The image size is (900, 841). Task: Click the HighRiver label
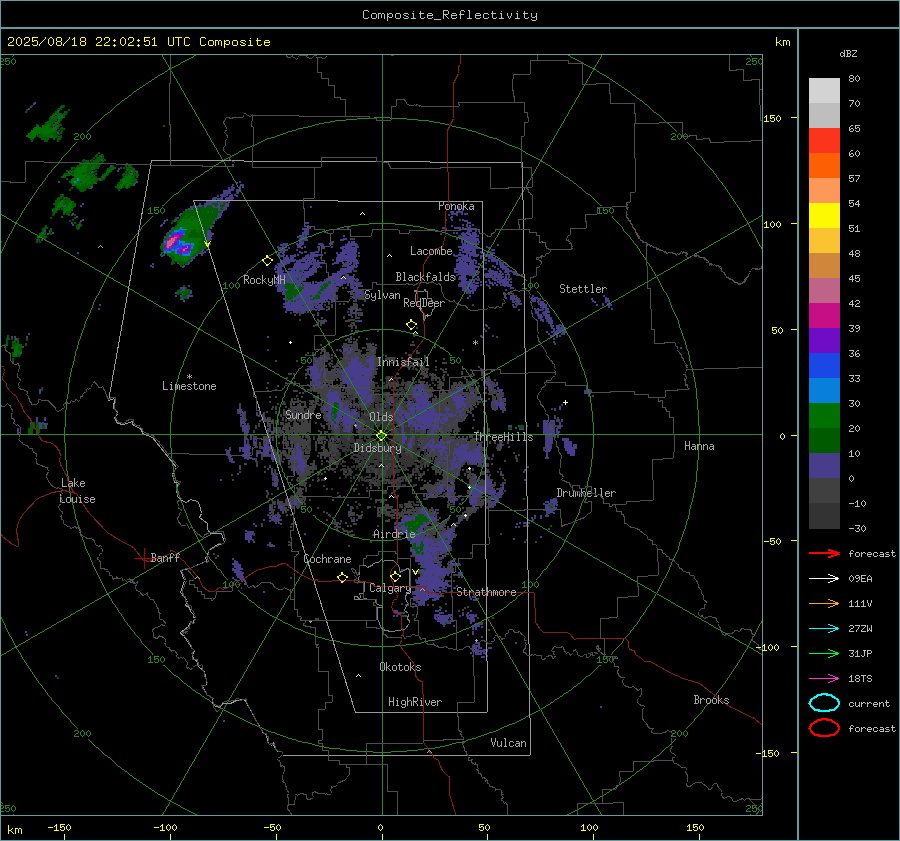[415, 702]
